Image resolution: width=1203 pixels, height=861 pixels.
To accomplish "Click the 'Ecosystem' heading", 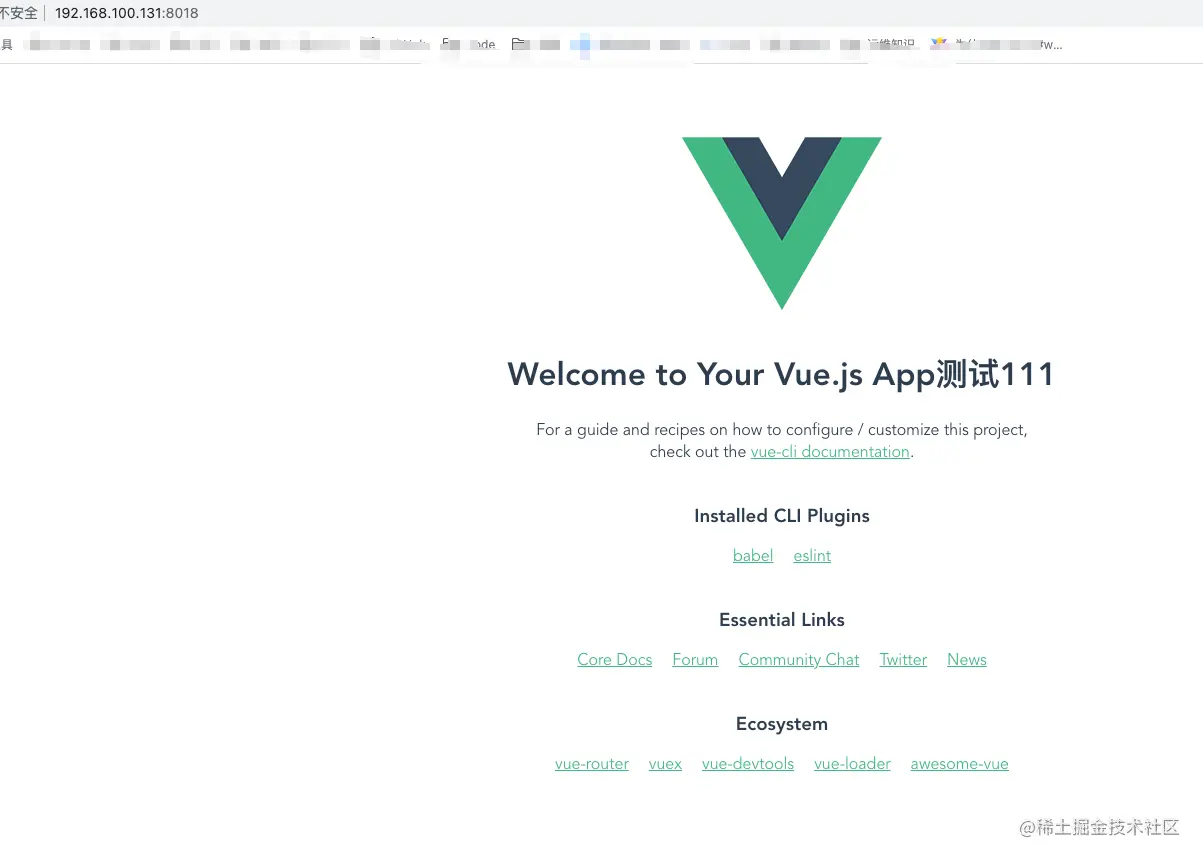I will [782, 724].
